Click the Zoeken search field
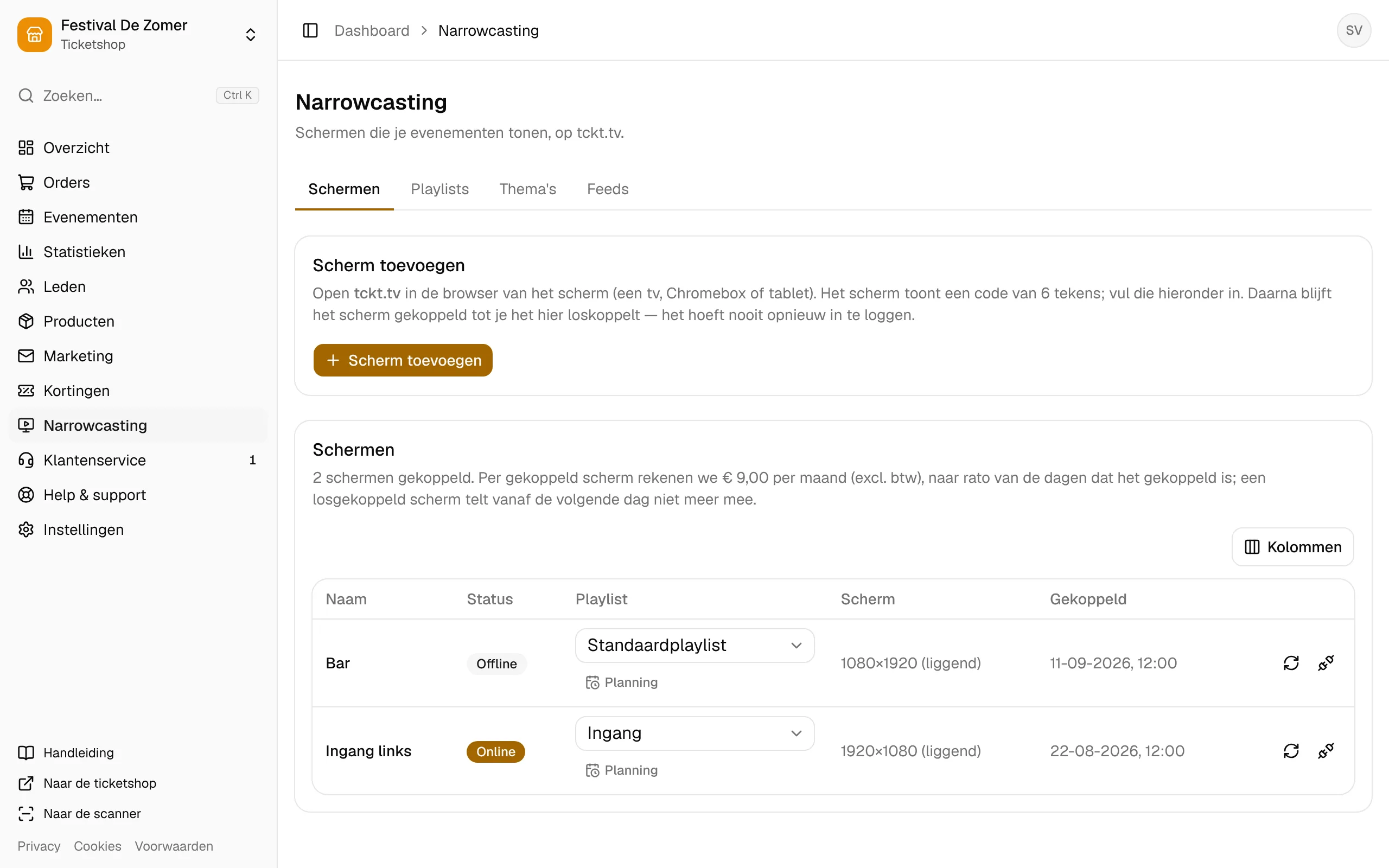The height and width of the screenshot is (868, 1389). (x=138, y=95)
